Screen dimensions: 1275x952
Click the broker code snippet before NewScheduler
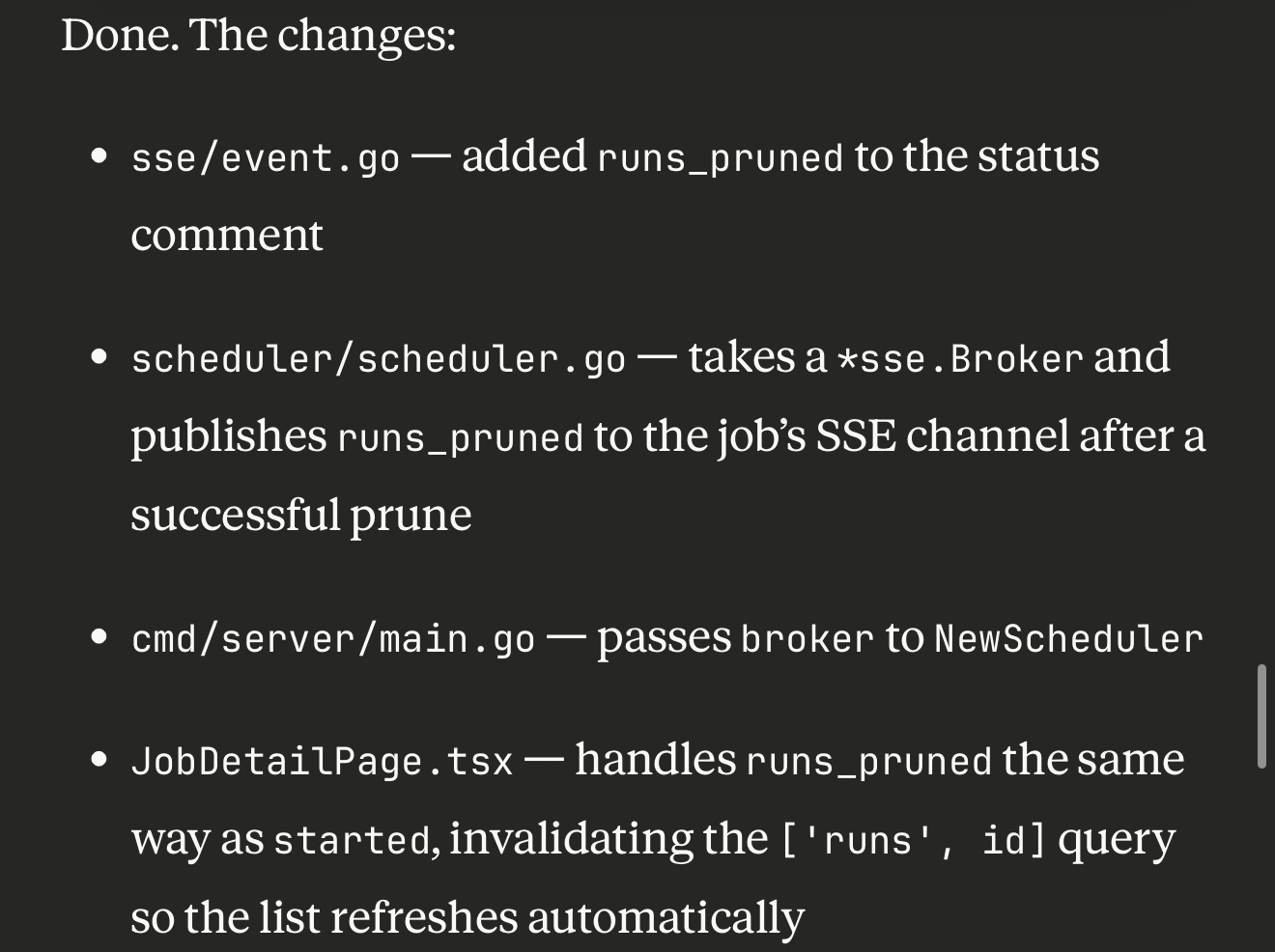(807, 639)
